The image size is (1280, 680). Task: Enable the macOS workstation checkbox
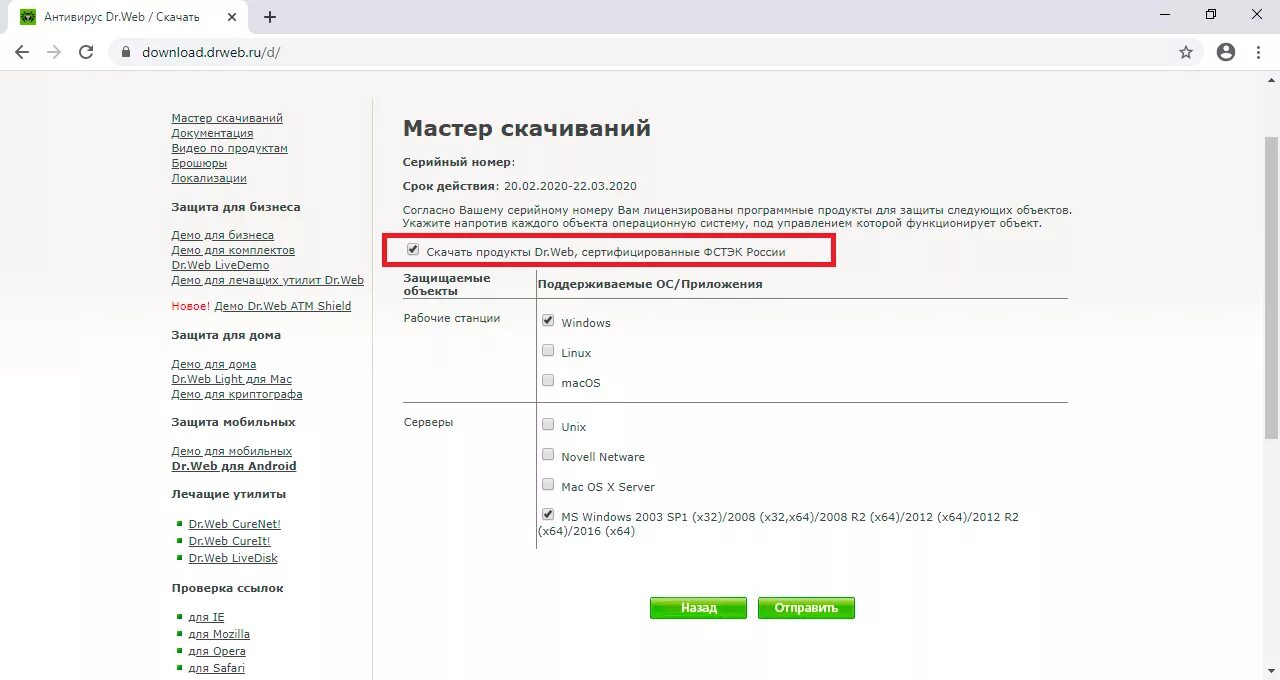coord(548,381)
